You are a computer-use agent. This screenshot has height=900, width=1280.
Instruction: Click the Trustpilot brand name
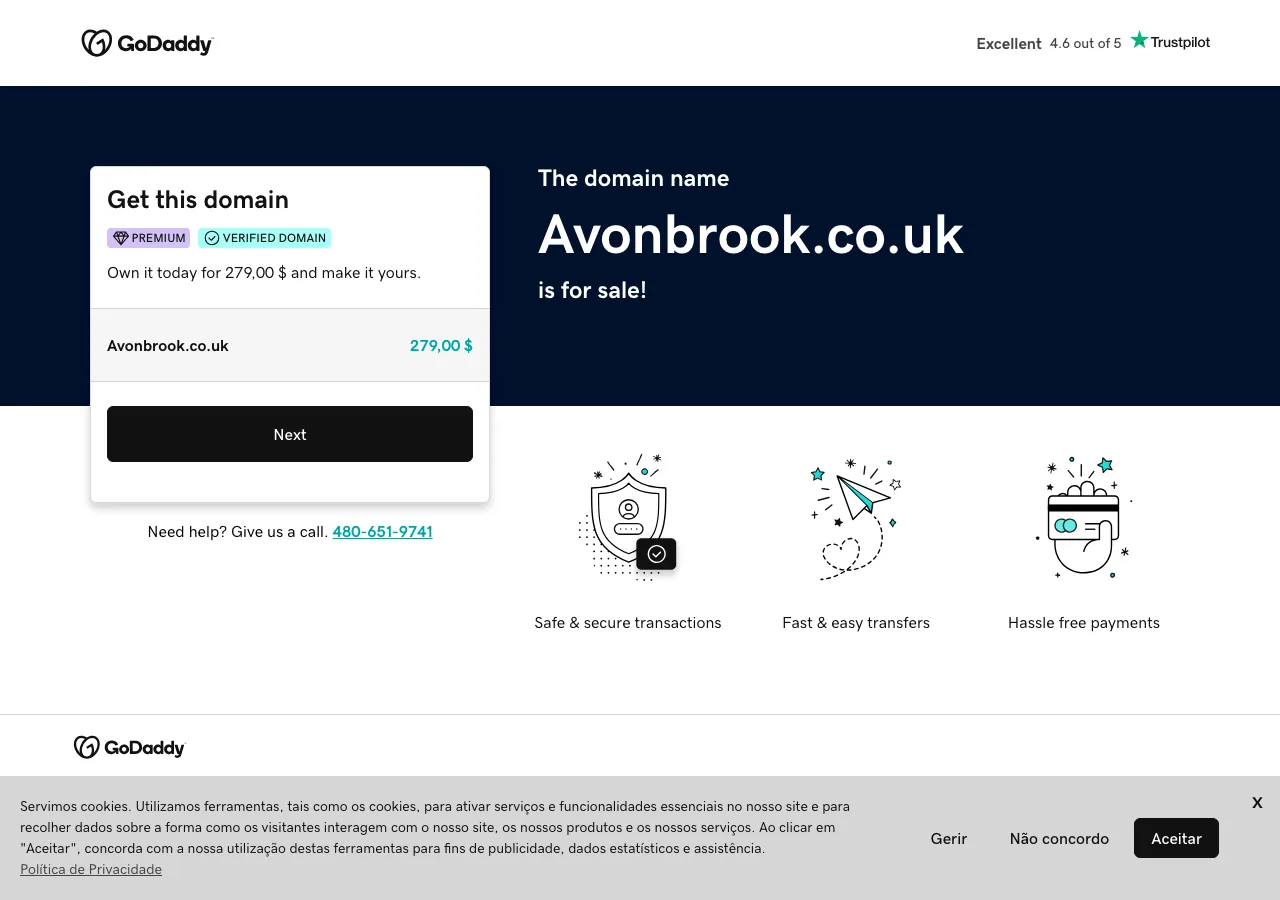tap(1180, 42)
